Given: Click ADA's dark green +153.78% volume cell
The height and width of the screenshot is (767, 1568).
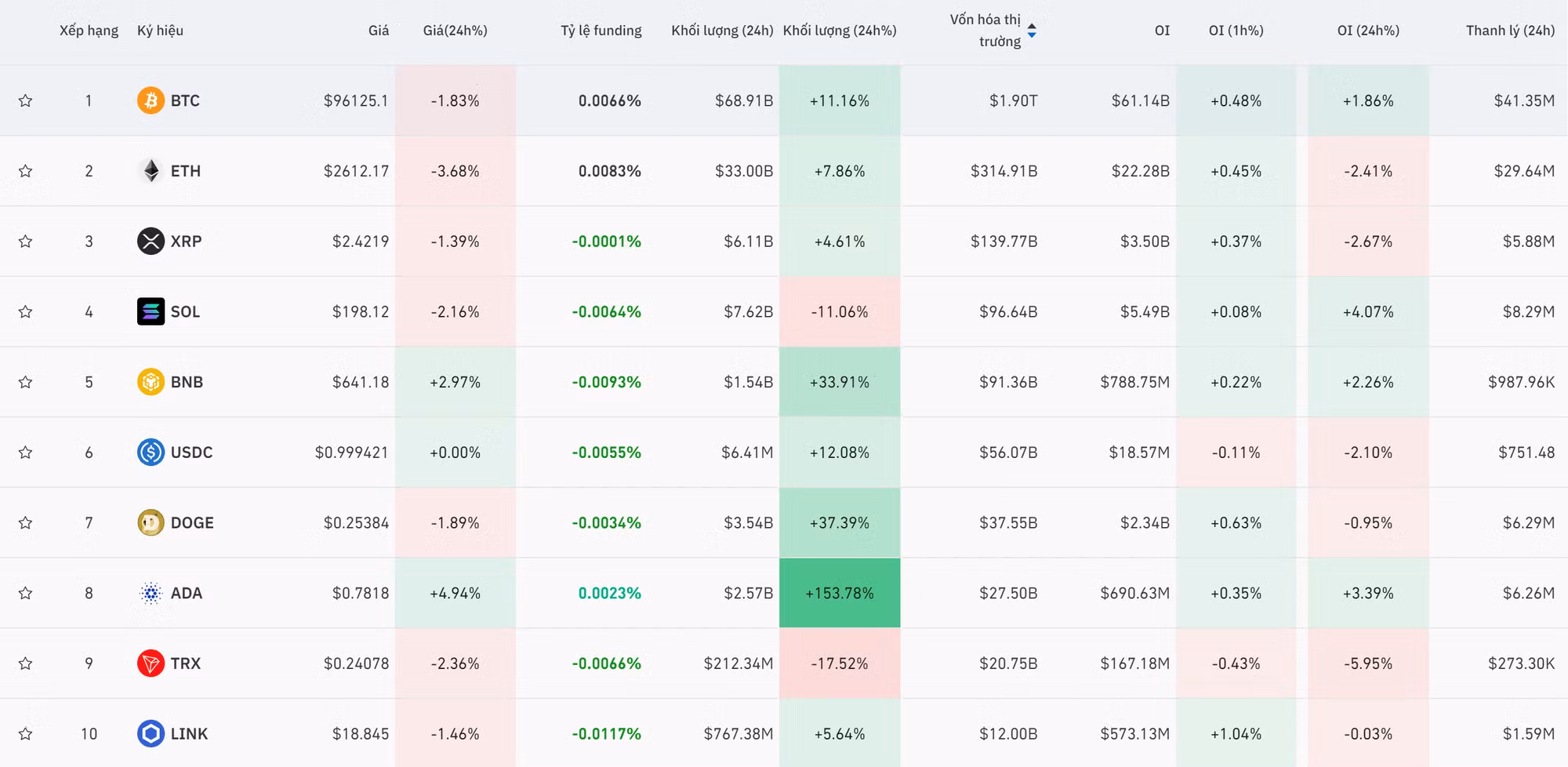Looking at the screenshot, I should (x=839, y=593).
